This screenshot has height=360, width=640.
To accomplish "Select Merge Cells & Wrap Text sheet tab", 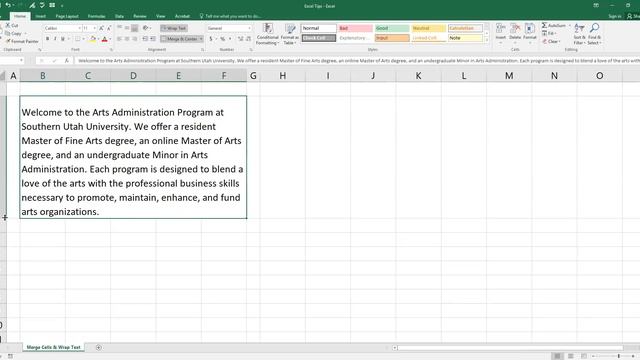I will tap(53, 347).
